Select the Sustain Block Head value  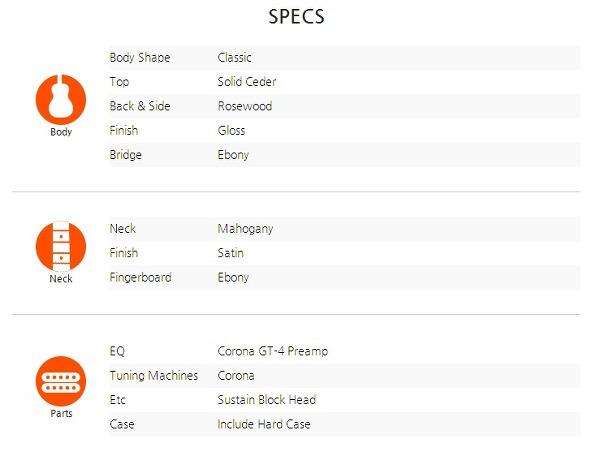click(x=267, y=400)
